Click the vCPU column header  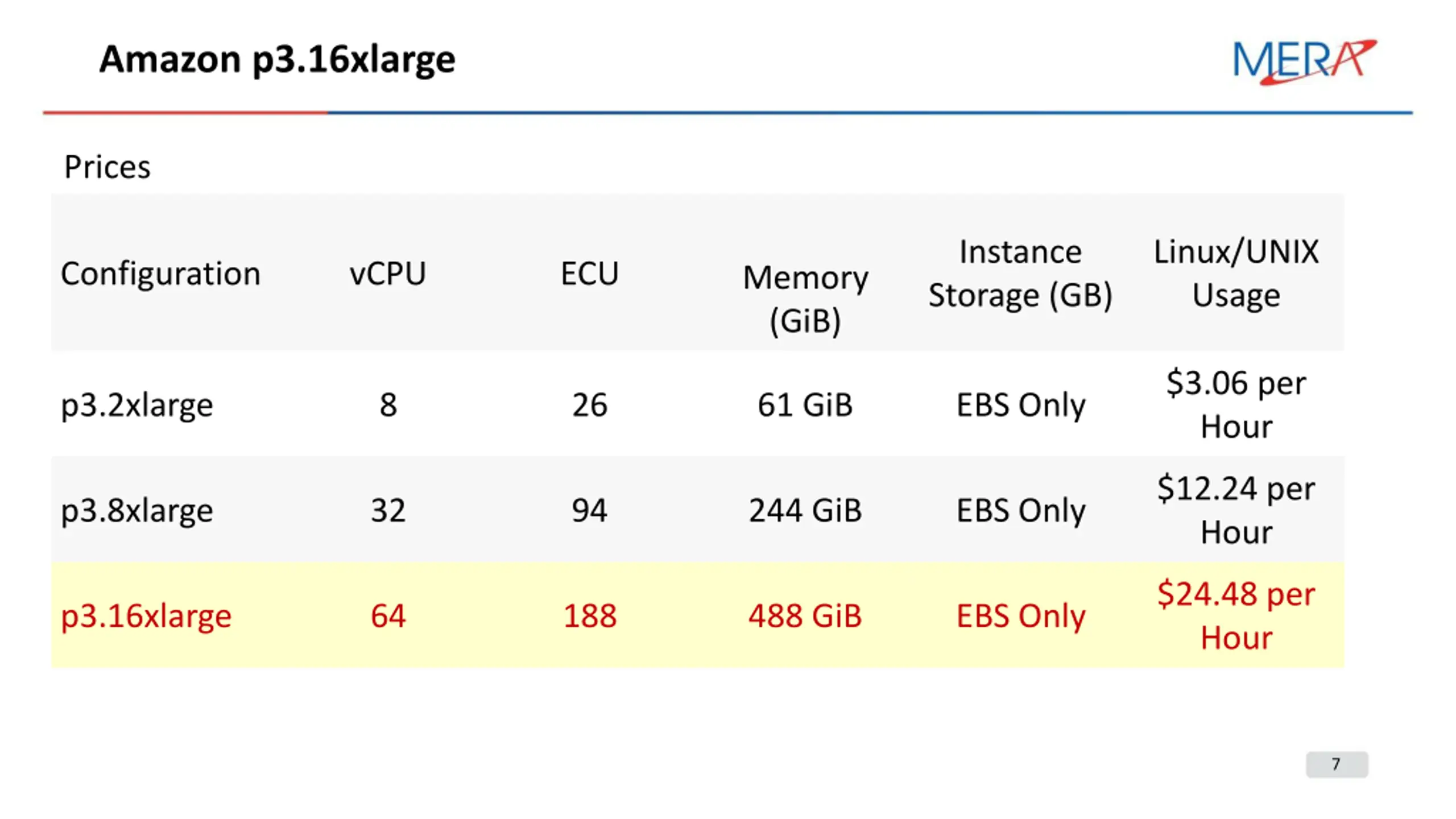[387, 274]
